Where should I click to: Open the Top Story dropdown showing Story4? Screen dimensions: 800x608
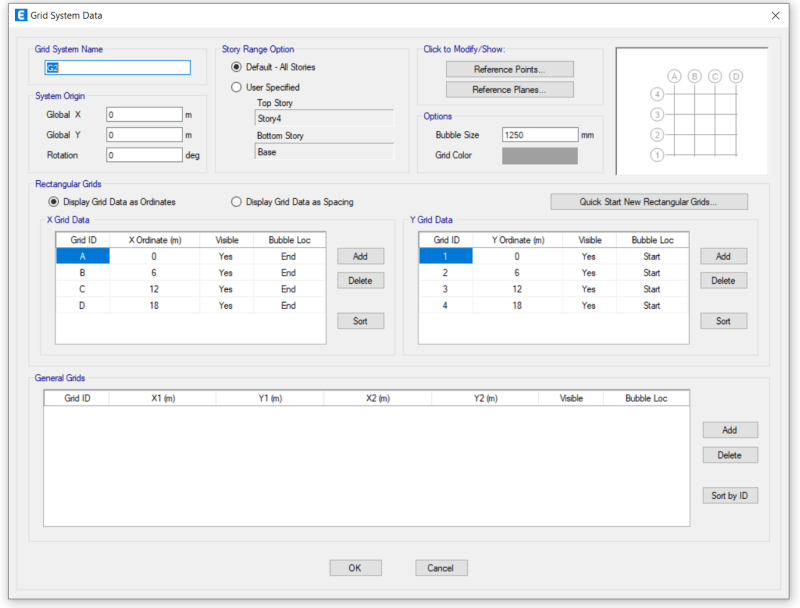tap(324, 118)
